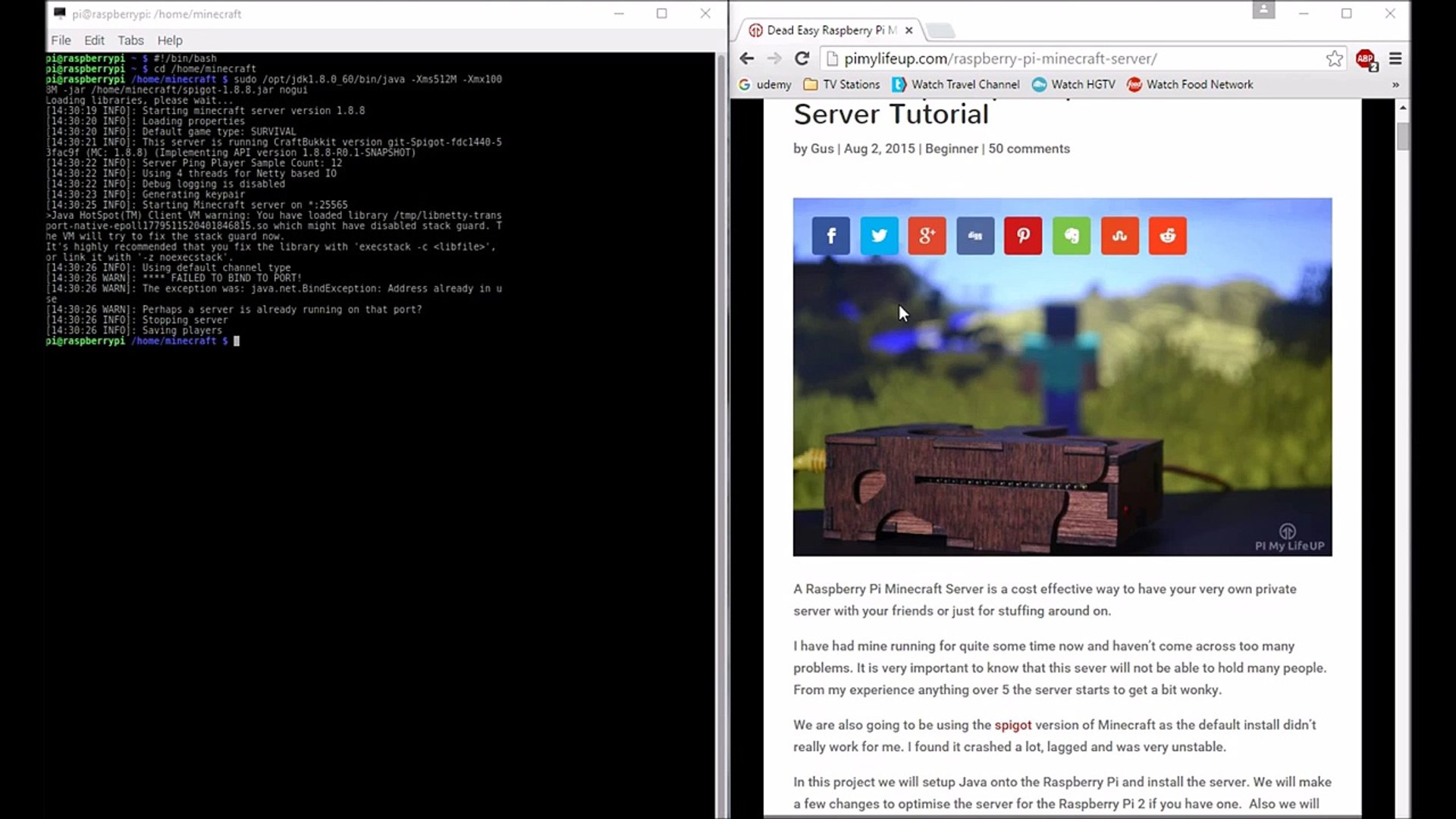Go back with browser arrow
The width and height of the screenshot is (1456, 819).
747,58
